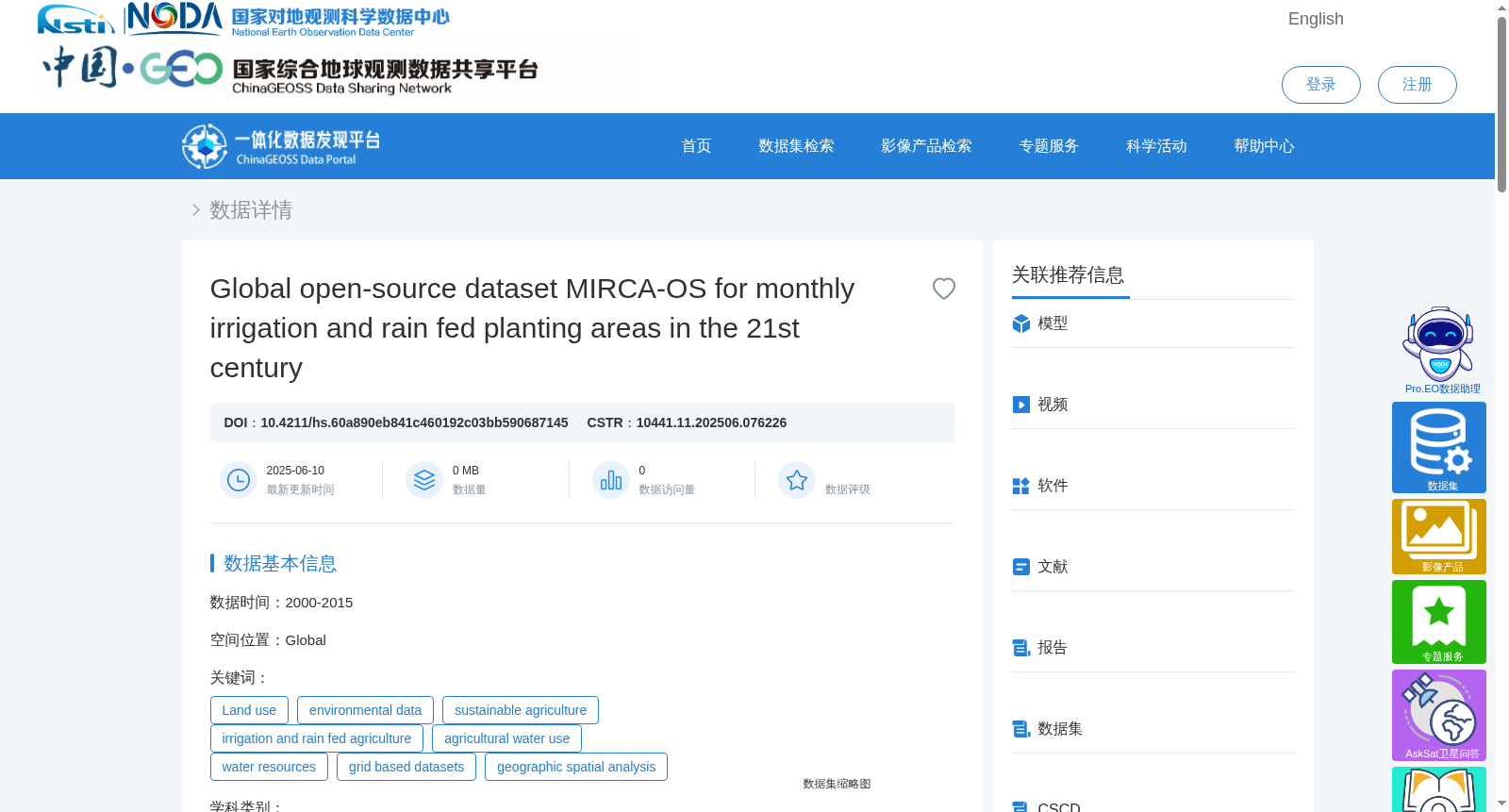Click the Land use keyword tag
This screenshot has width=1509, height=812.
[249, 710]
